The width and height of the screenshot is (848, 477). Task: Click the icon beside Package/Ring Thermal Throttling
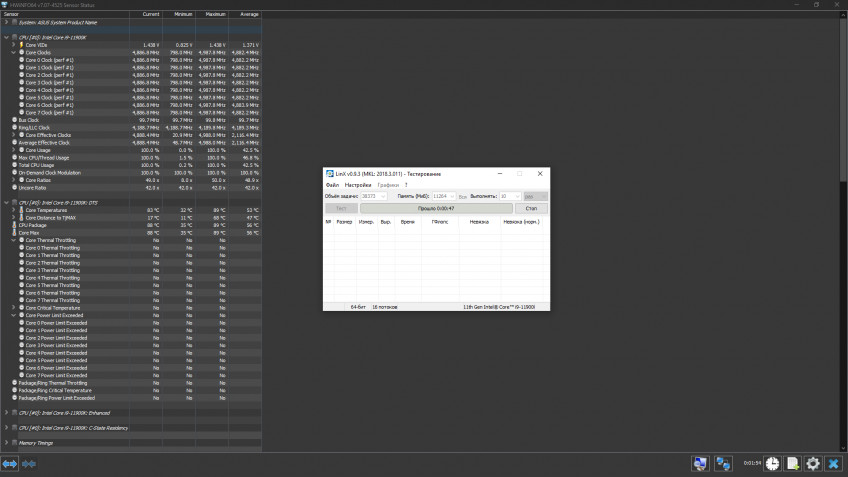[x=15, y=382]
